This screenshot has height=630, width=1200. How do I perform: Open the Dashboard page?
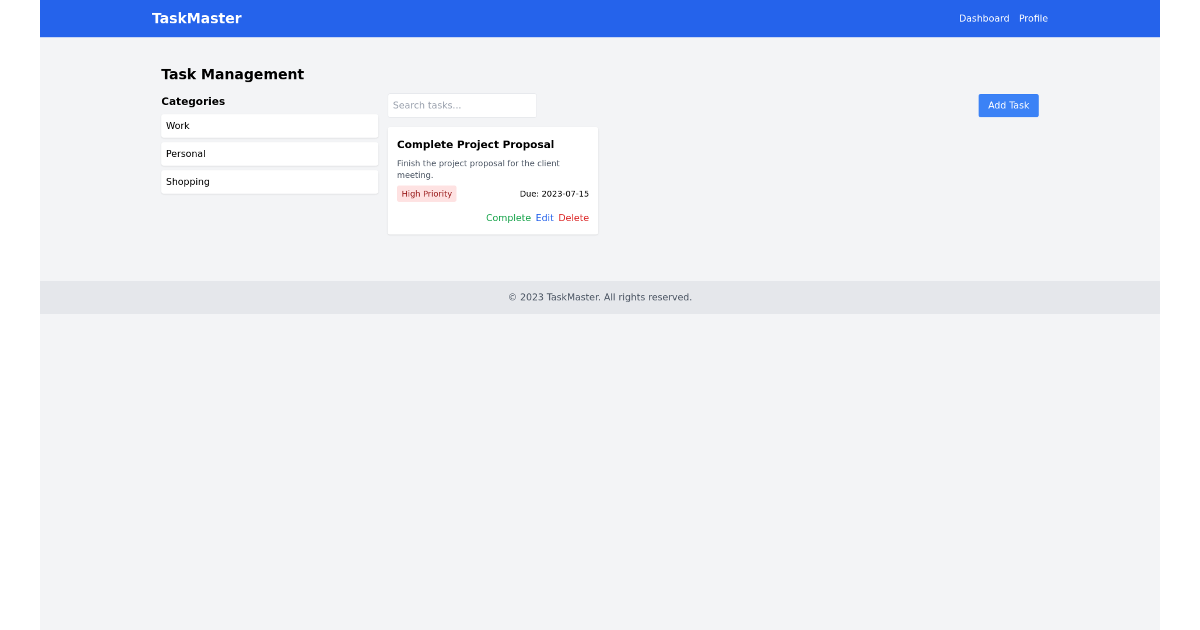tap(983, 18)
